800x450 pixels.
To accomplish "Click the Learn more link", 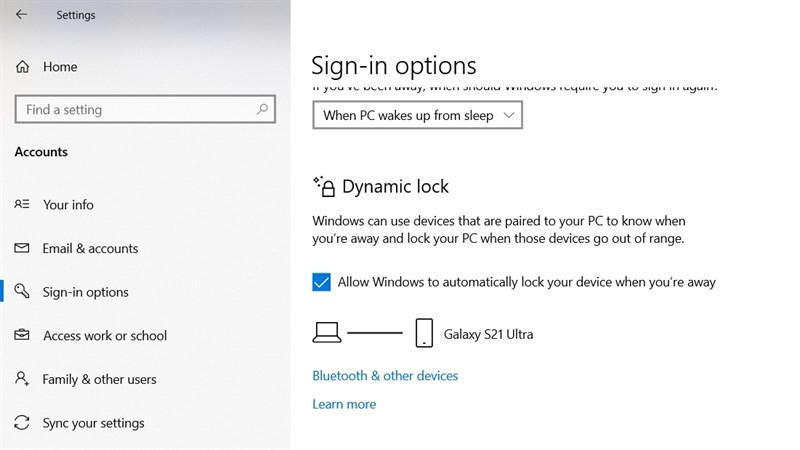I will click(344, 404).
